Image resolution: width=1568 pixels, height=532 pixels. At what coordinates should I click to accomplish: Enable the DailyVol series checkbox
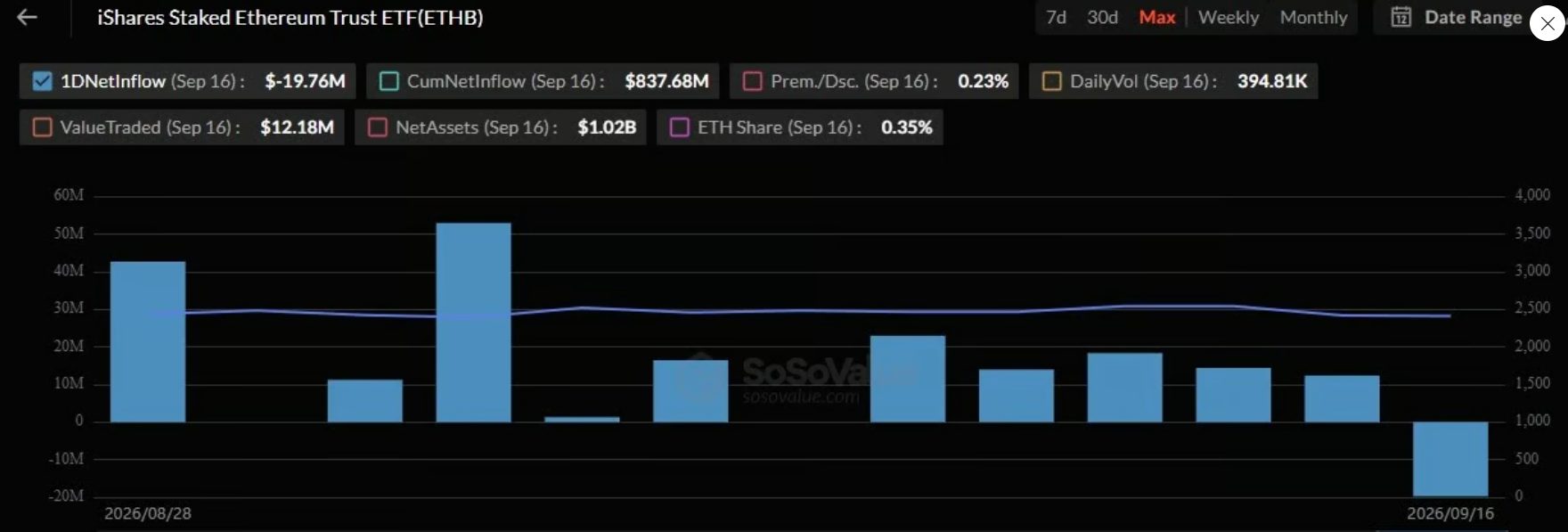pos(1052,81)
